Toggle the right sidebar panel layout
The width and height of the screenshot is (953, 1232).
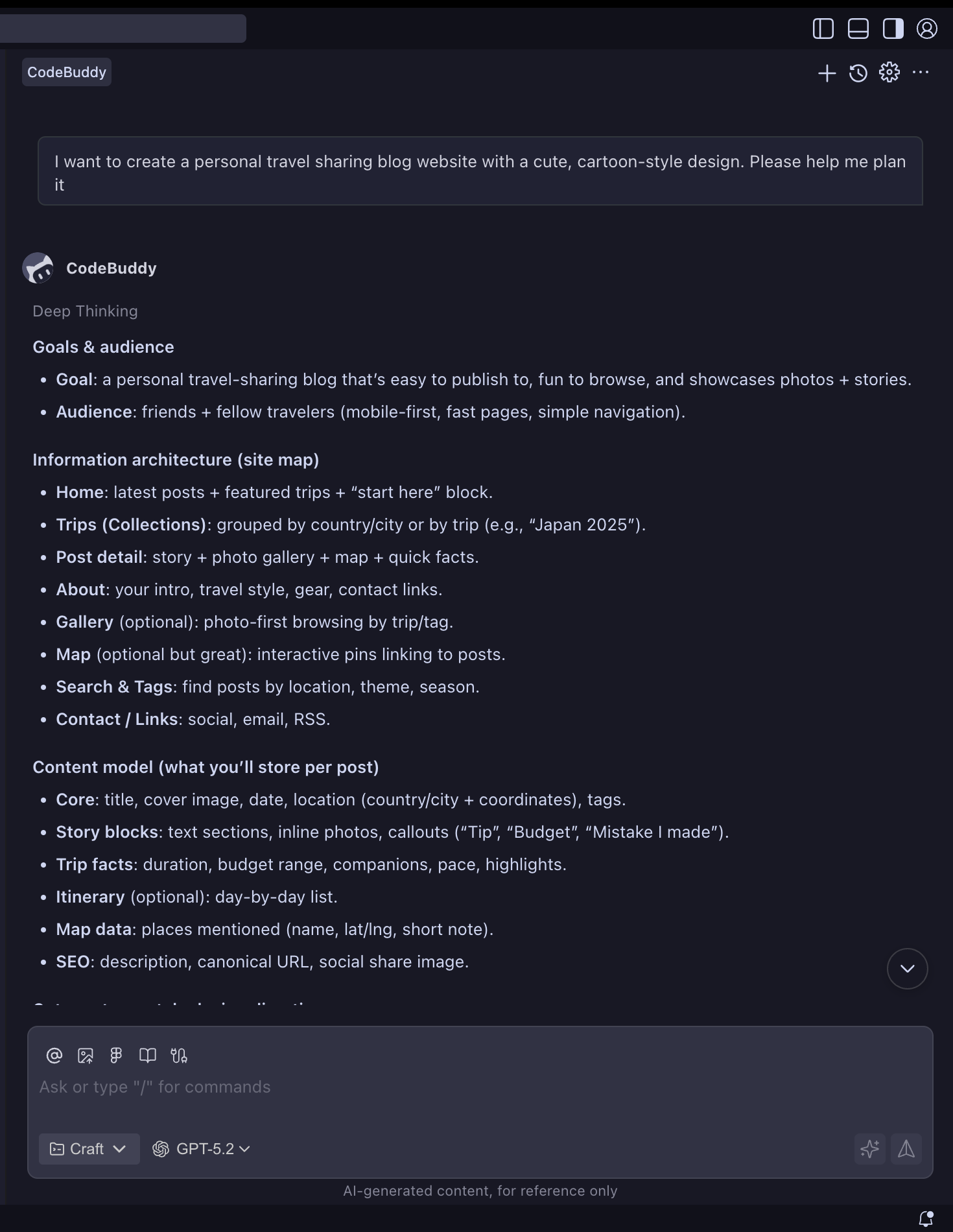click(893, 29)
